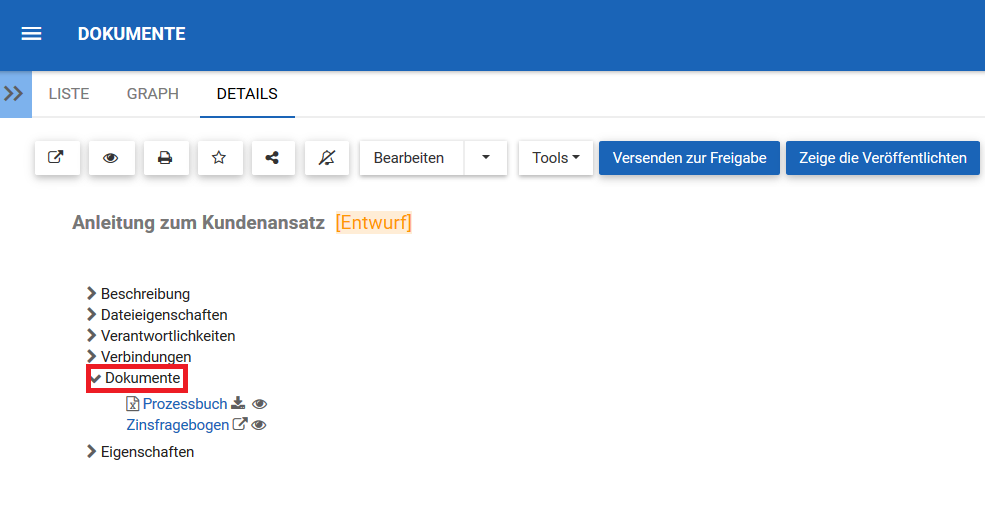Expand the Beschreibung section
The height and width of the screenshot is (523, 985).
(x=145, y=294)
